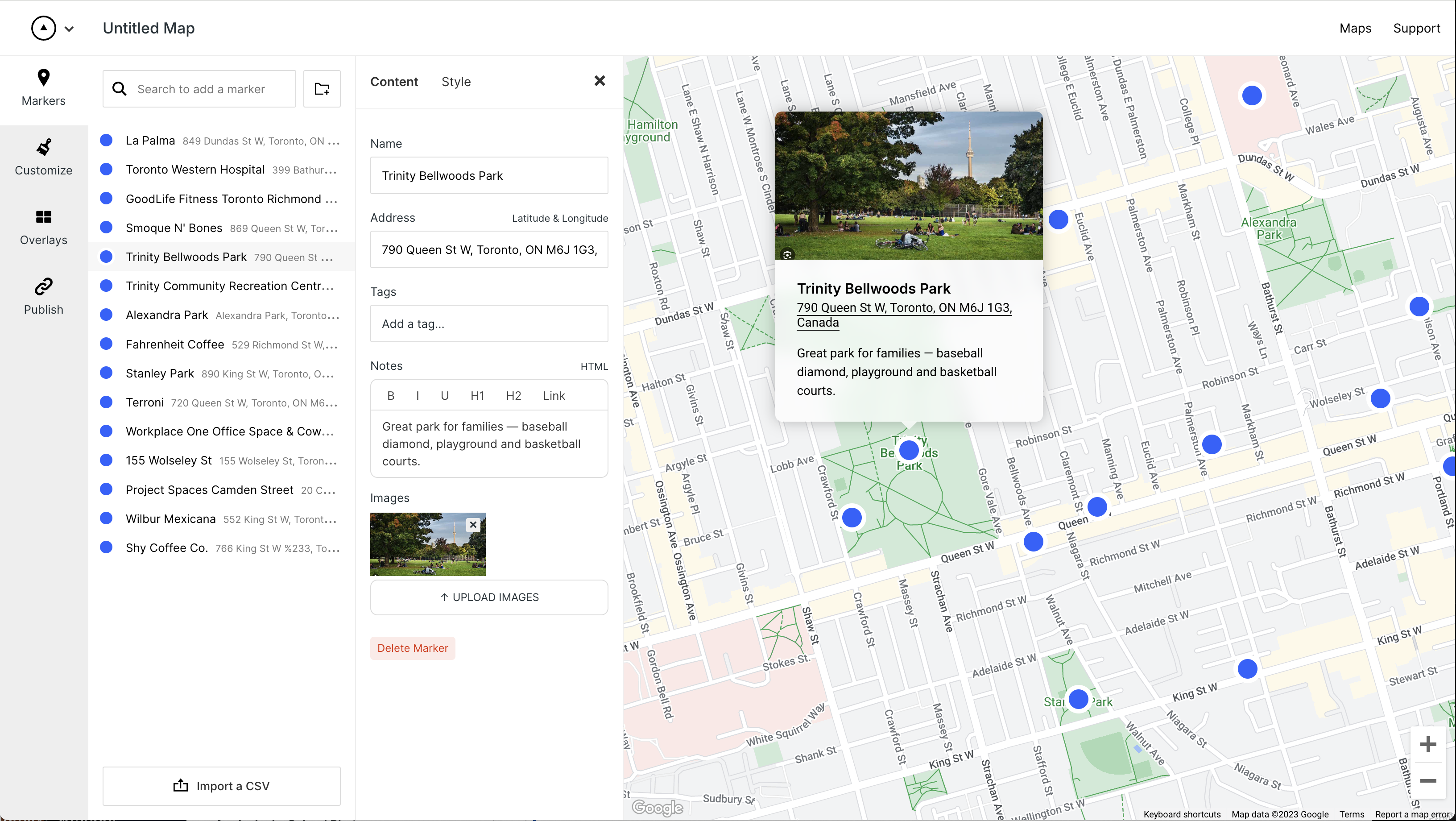Click the blue dot beside Terroni
Screen dimensions: 1456x821
pos(106,402)
